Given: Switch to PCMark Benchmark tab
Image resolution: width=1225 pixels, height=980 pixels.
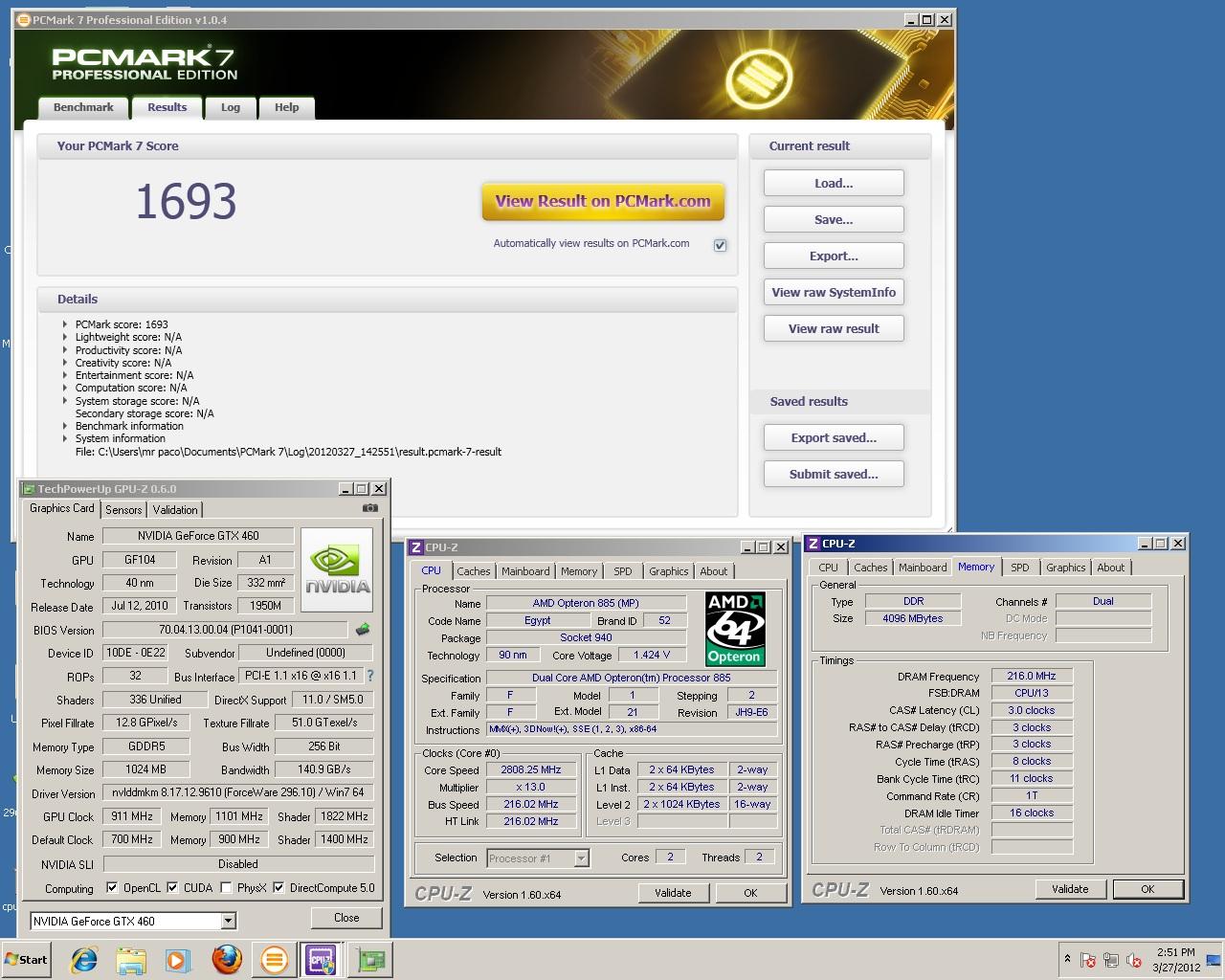Looking at the screenshot, I should coord(83,107).
